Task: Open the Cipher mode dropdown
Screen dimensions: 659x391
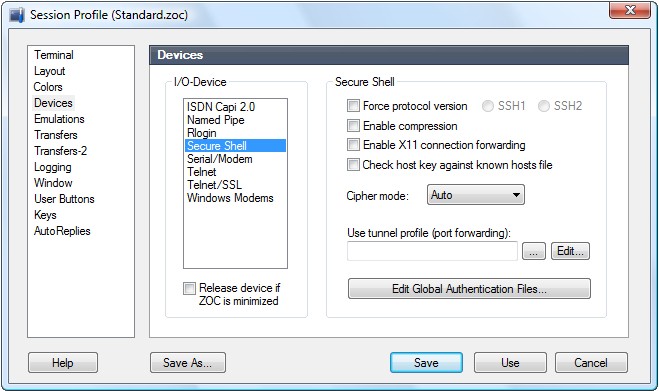Action: point(476,195)
